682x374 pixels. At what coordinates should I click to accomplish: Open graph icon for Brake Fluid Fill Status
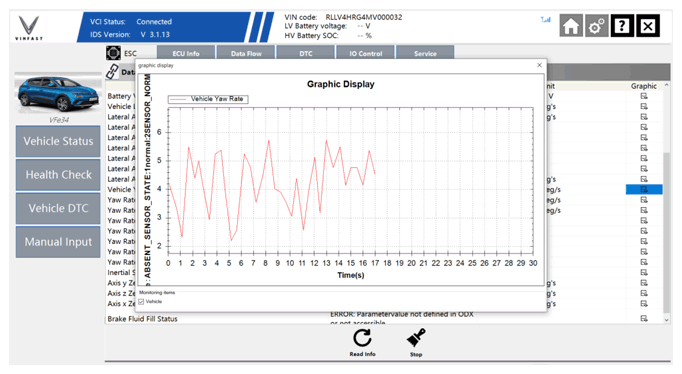[x=644, y=319]
